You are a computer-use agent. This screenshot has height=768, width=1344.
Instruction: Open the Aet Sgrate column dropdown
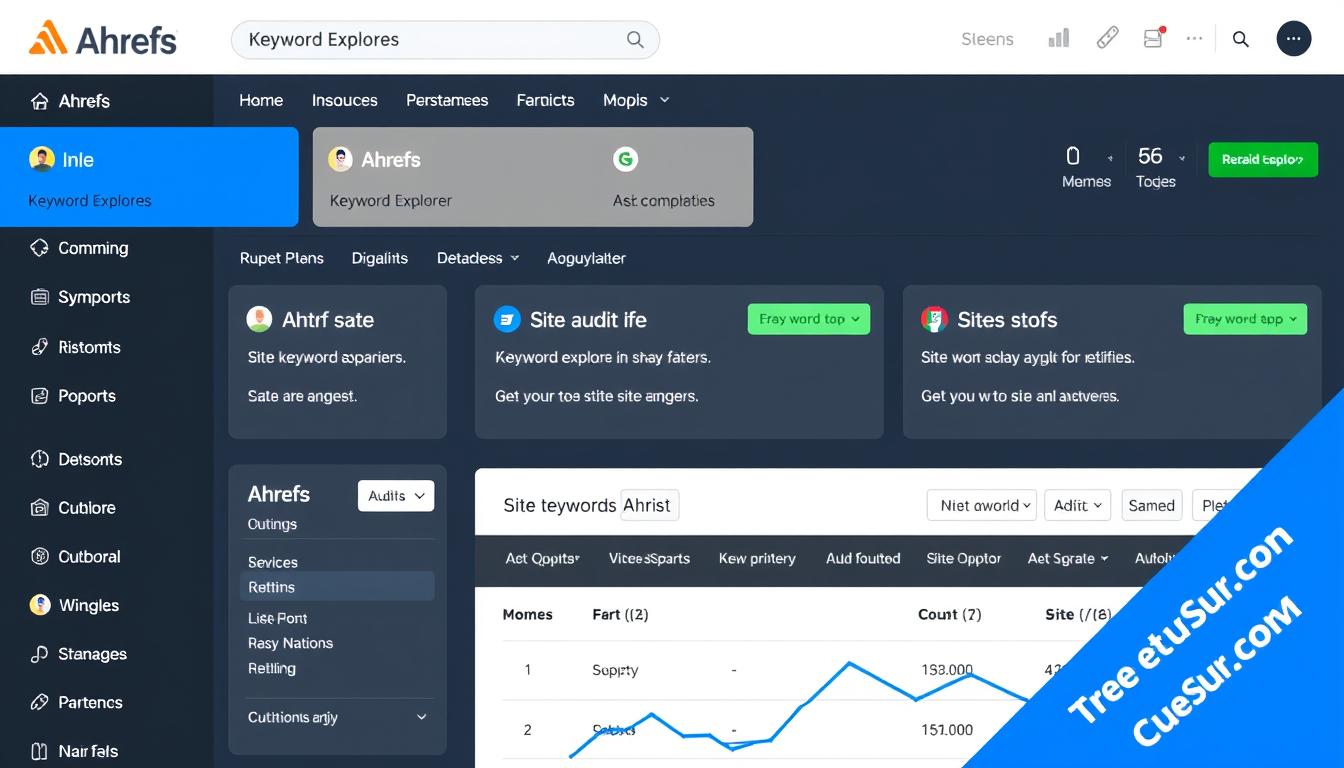click(x=1068, y=559)
